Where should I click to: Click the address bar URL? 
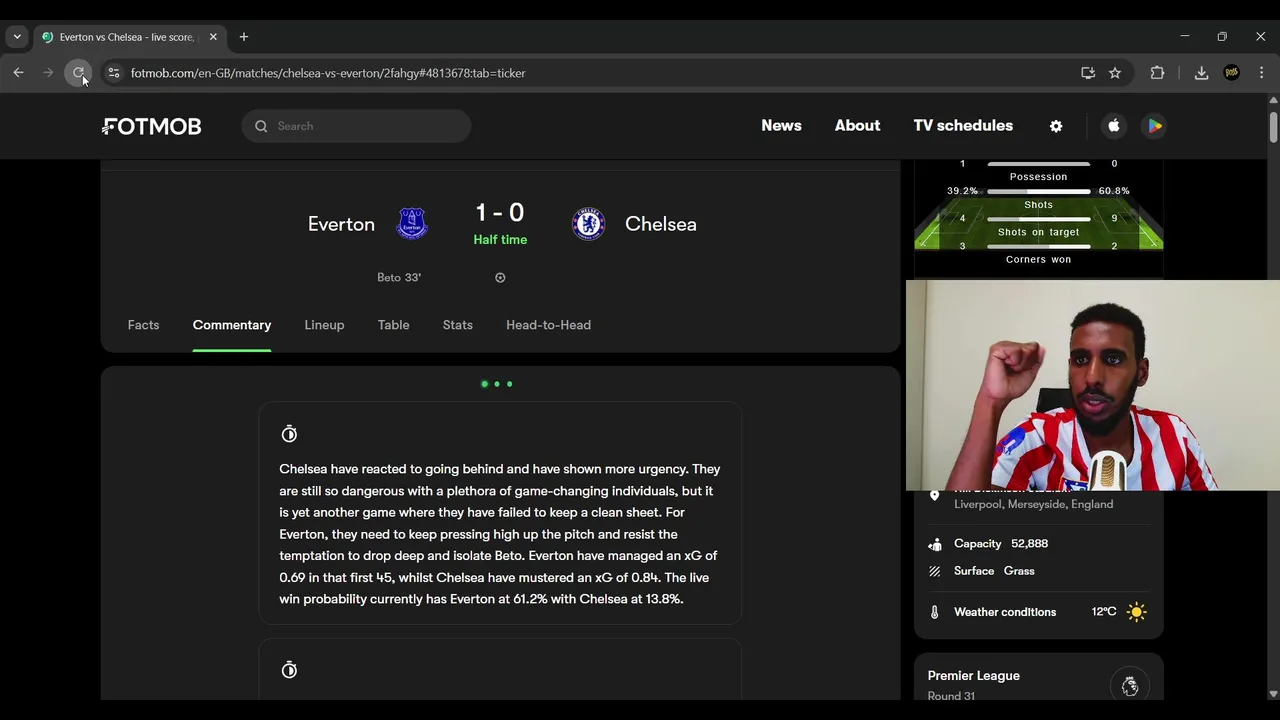point(328,73)
